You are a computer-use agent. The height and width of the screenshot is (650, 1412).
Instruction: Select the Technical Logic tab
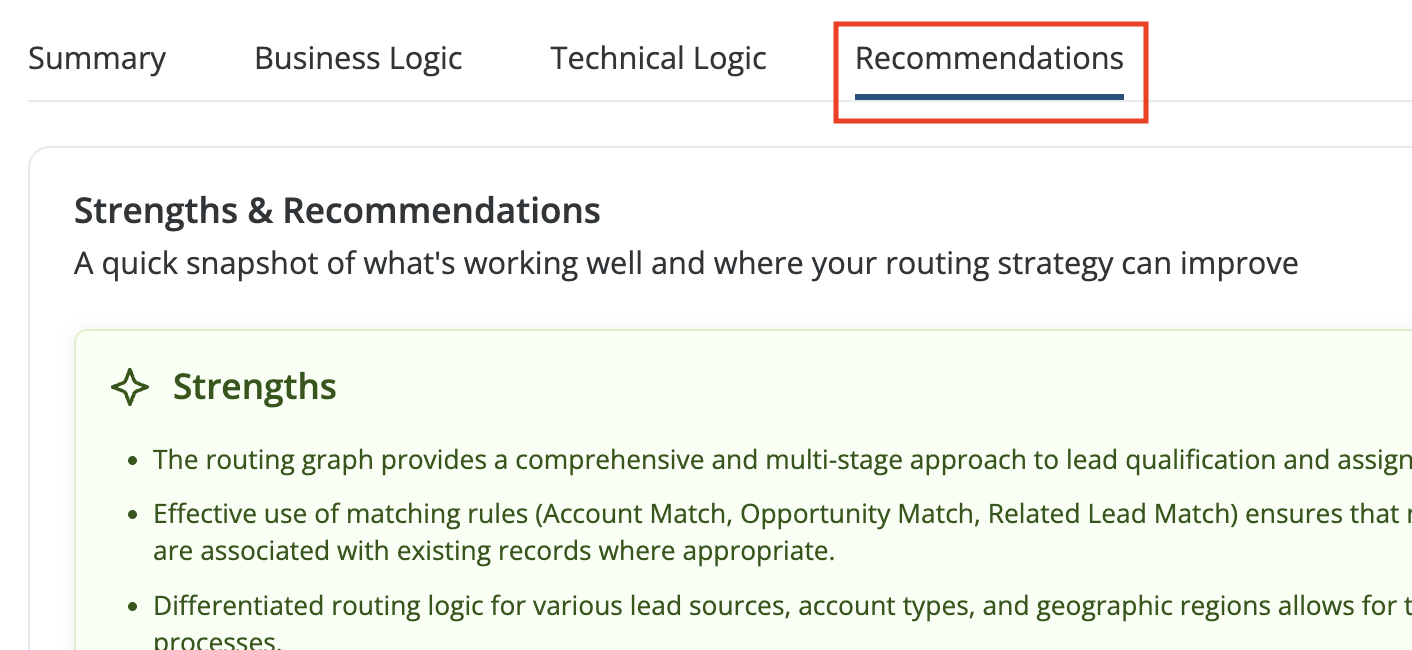(658, 59)
